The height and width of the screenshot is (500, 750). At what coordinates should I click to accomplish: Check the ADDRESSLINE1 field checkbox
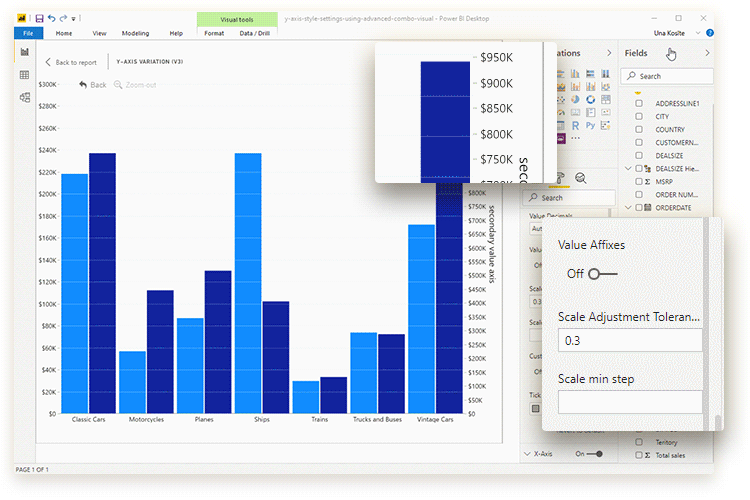pos(639,103)
